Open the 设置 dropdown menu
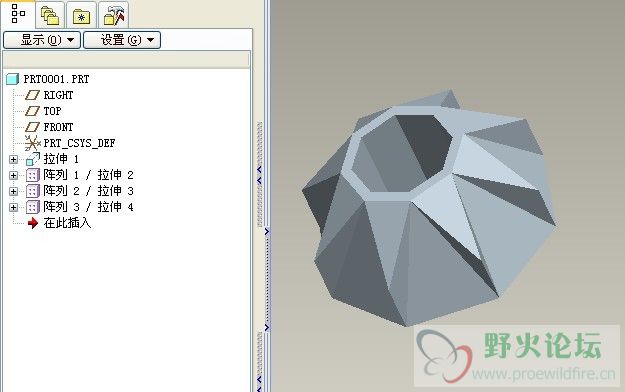The height and width of the screenshot is (392, 625). coord(122,40)
